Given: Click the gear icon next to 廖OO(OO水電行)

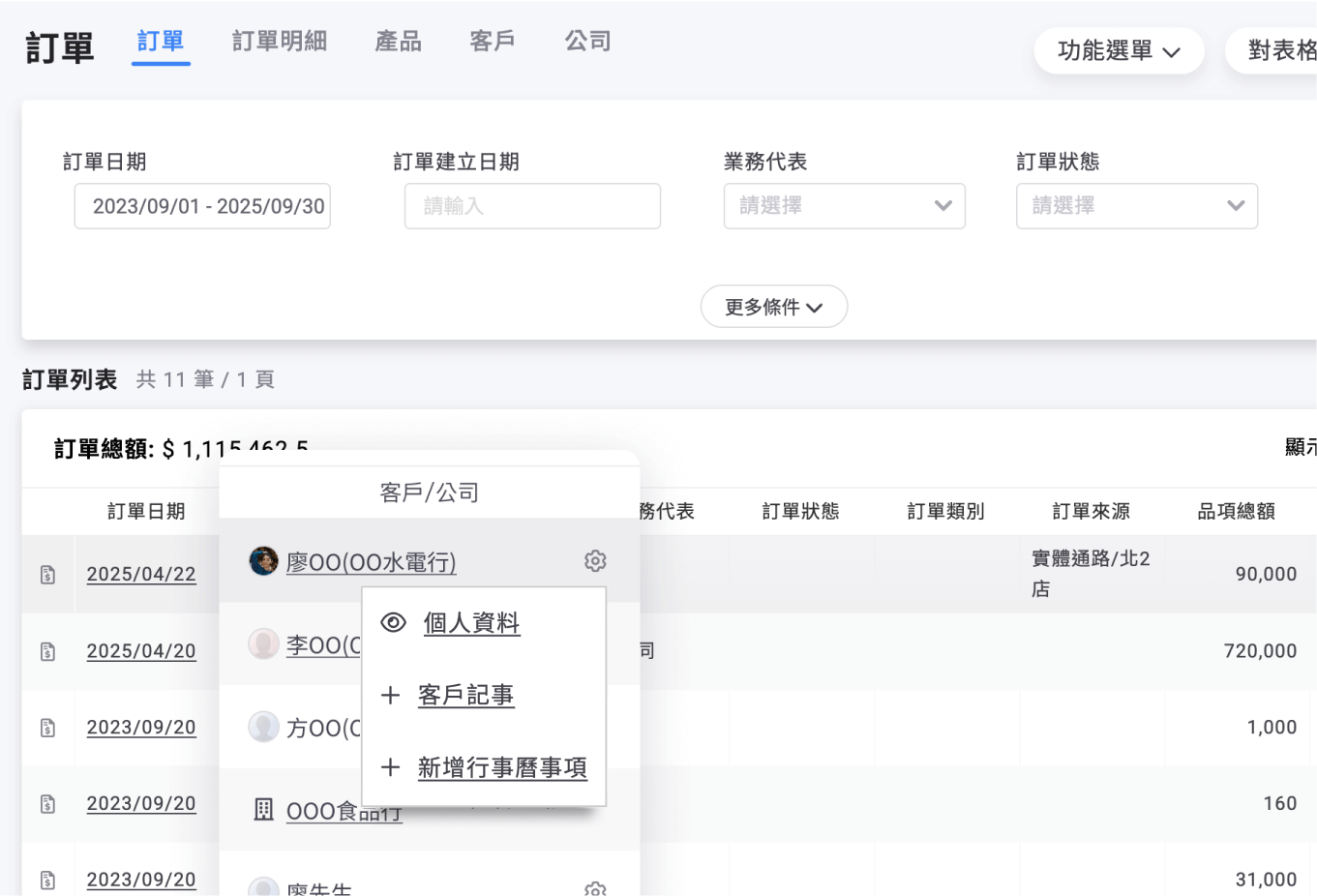Looking at the screenshot, I should 595,560.
